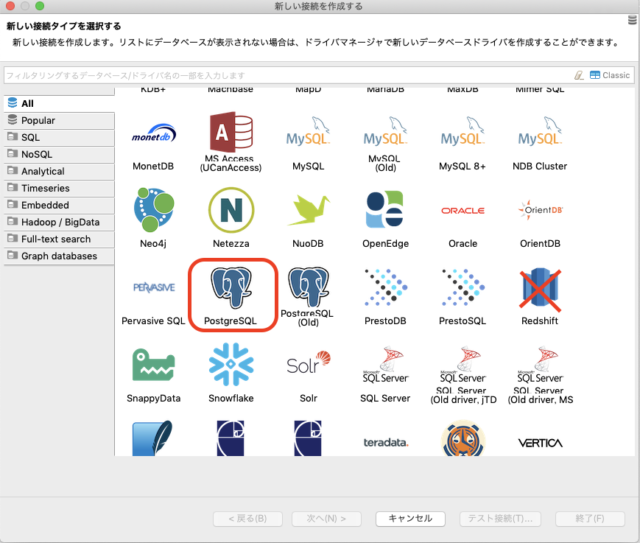Select the MySQL driver
This screenshot has width=640, height=543.
click(308, 132)
